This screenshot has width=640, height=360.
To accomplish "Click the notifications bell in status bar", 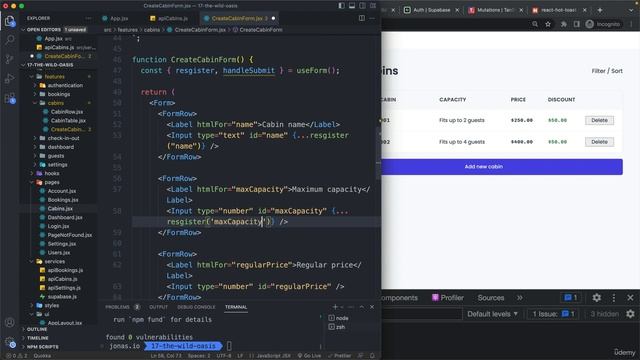I will [x=372, y=356].
